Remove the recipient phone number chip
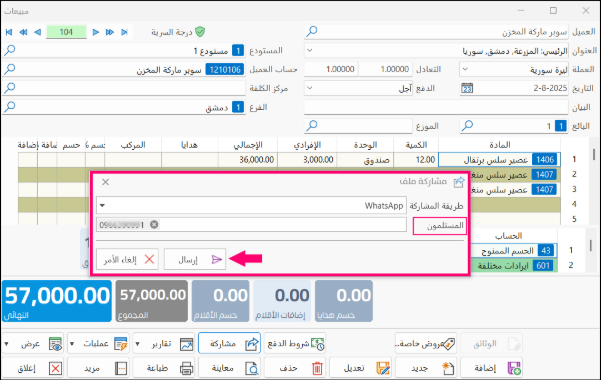 coord(154,225)
